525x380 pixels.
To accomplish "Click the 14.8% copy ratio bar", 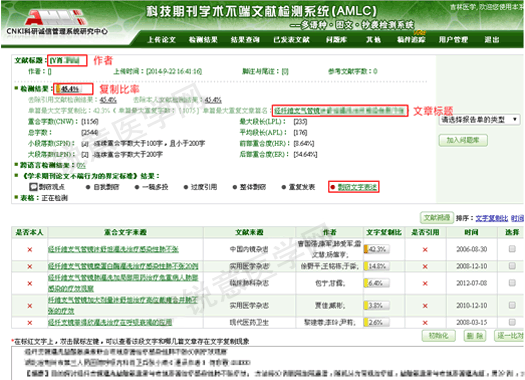I will tap(377, 266).
